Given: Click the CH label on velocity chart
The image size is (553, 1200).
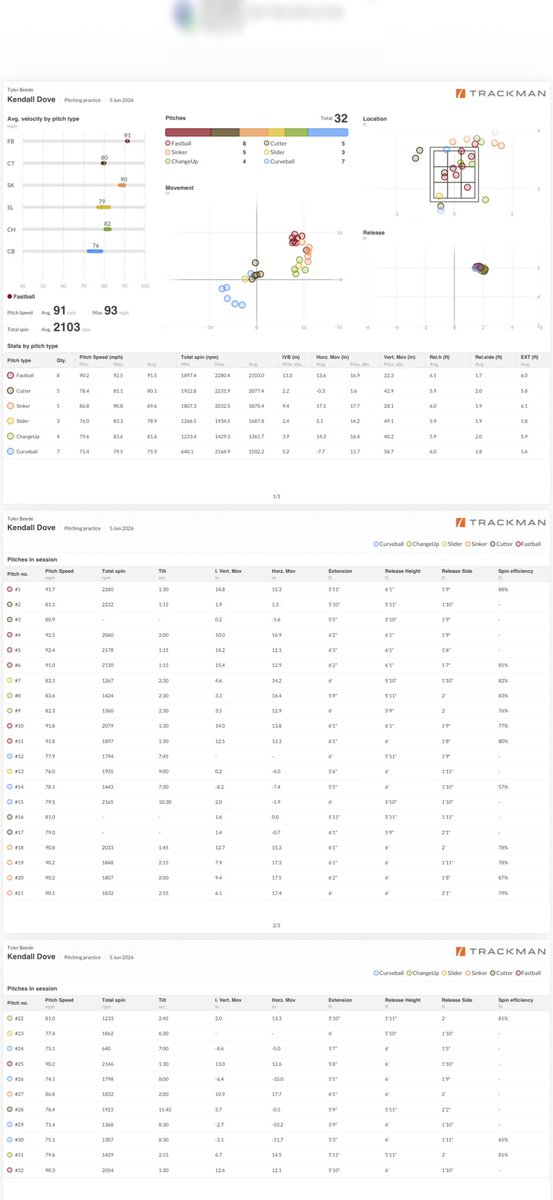Looking at the screenshot, I should click(x=11, y=229).
